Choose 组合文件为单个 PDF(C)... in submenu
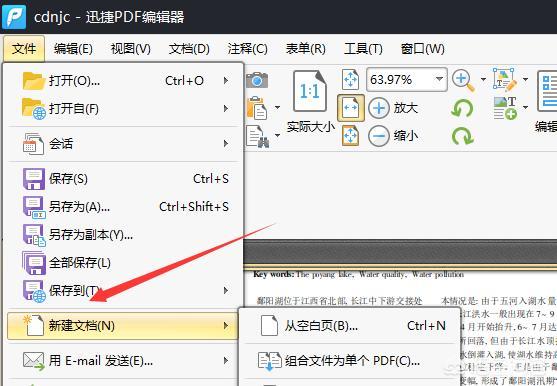The height and width of the screenshot is (386, 557). coord(350,361)
